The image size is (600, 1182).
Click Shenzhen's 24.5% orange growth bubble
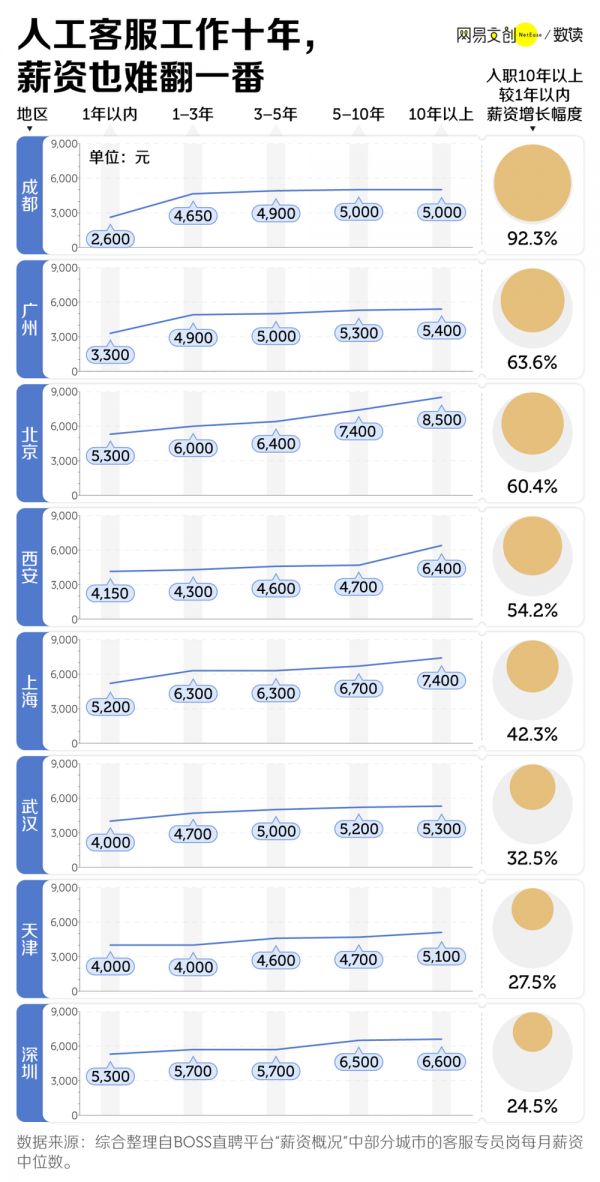[x=532, y=1031]
